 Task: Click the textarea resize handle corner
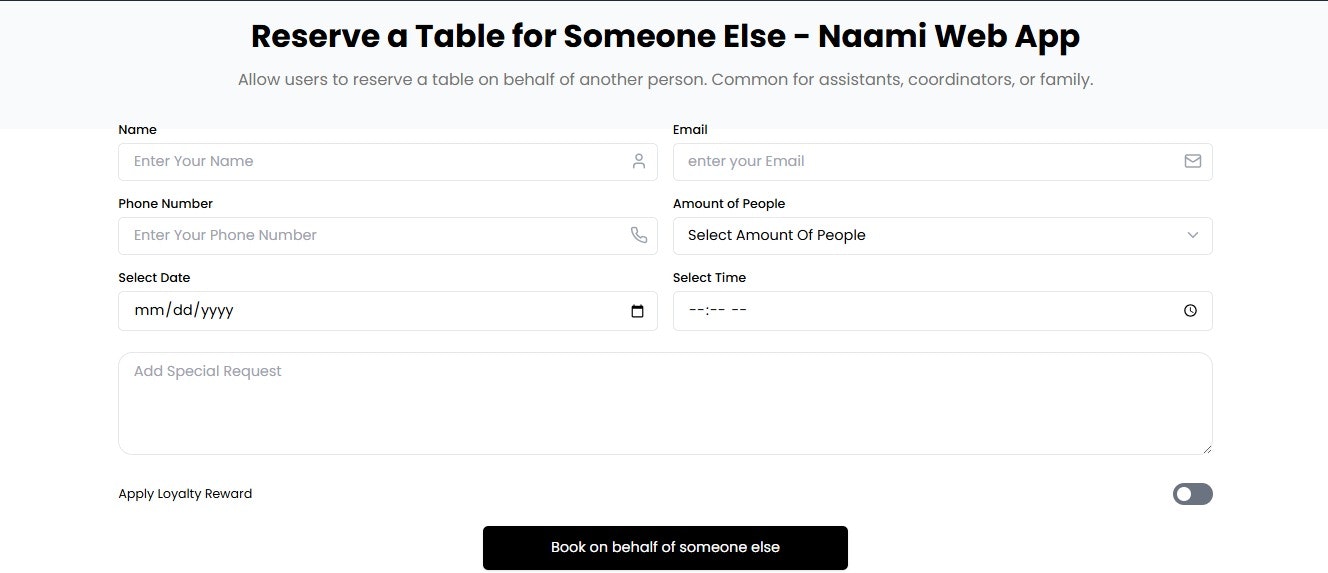coord(1206,448)
